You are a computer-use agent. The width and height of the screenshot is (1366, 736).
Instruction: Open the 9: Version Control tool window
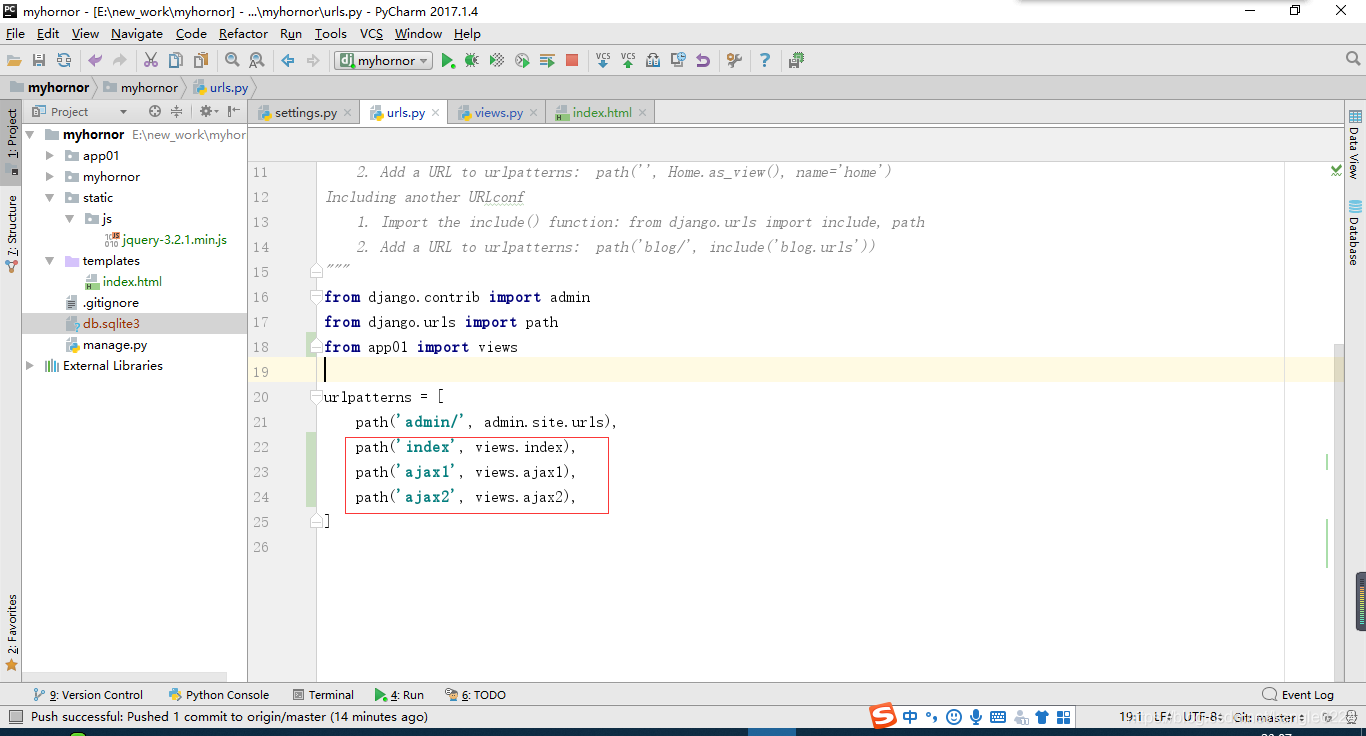88,695
